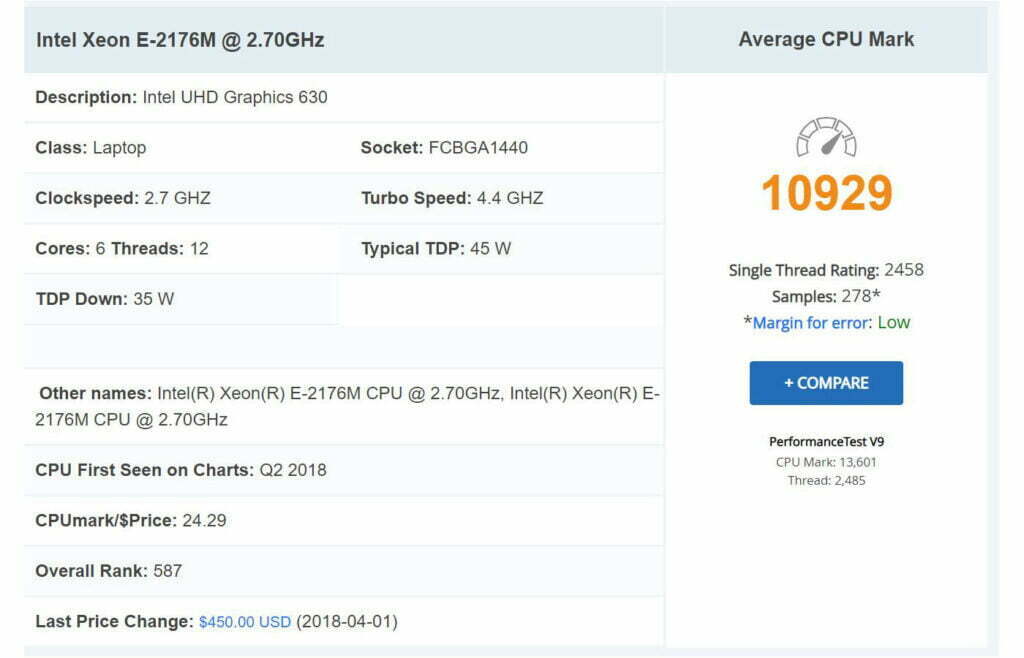
Task: Click the Last Price Change label
Action: (x=114, y=621)
